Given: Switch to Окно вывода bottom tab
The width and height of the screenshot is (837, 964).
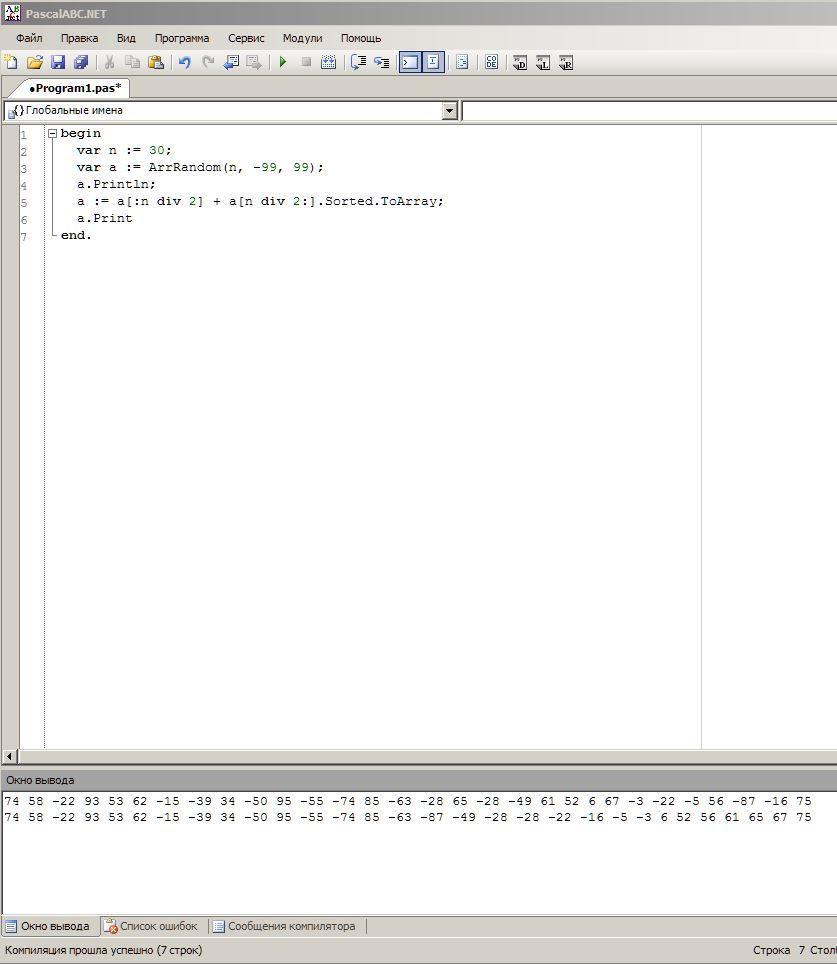Looking at the screenshot, I should click(x=49, y=926).
